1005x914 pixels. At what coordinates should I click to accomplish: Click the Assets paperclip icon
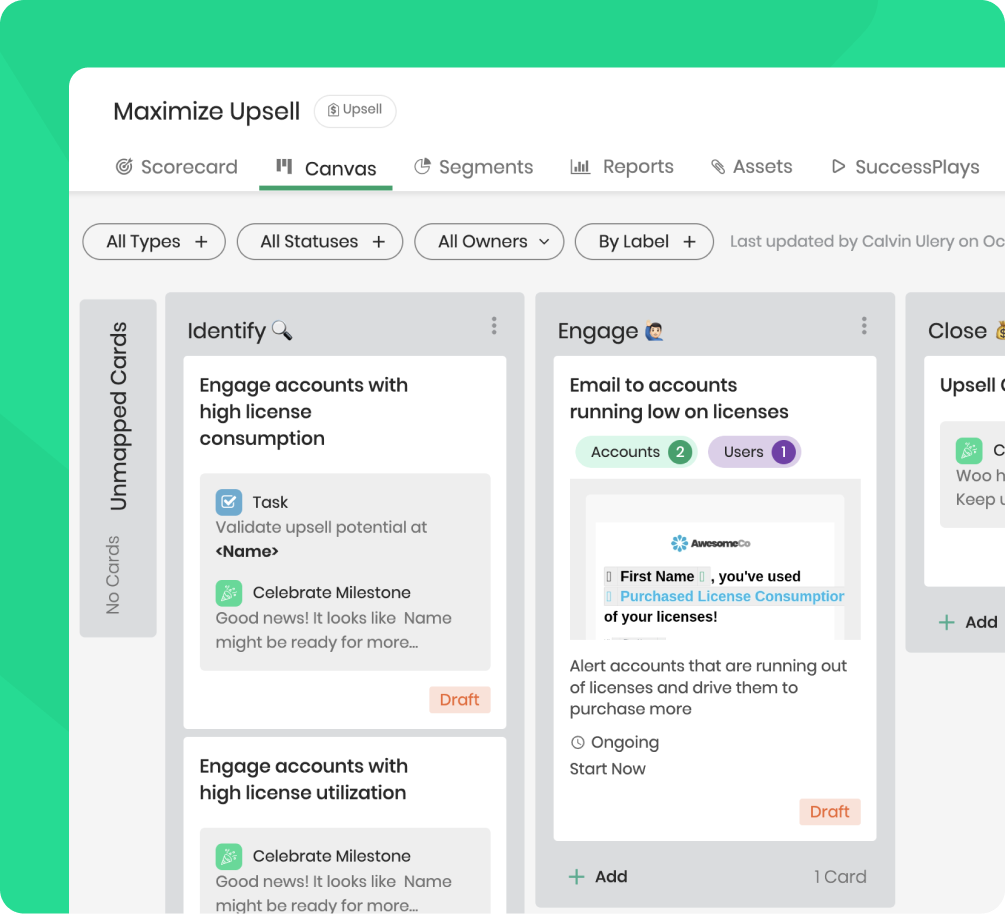(718, 167)
